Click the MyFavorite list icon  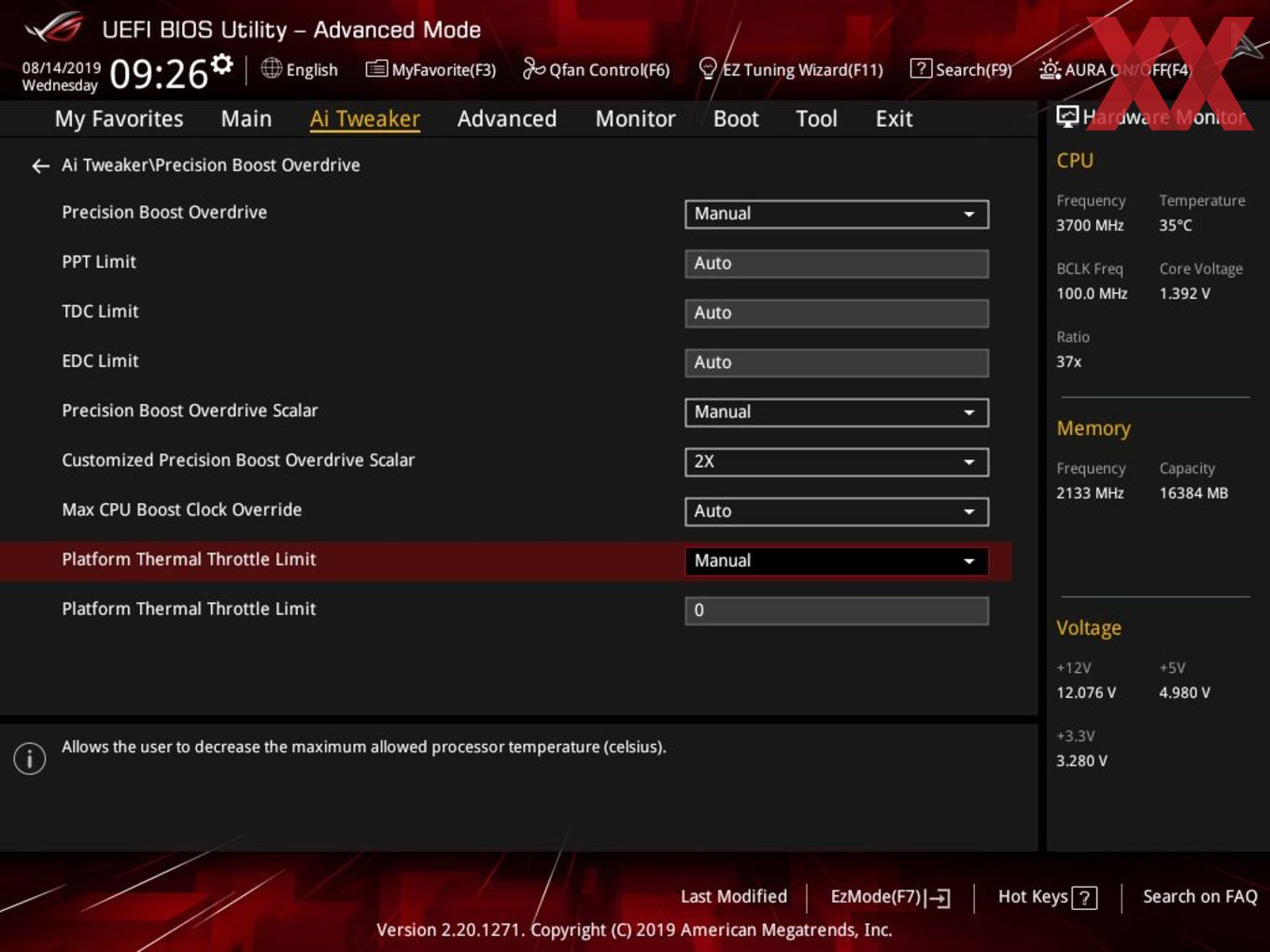pyautogui.click(x=376, y=69)
